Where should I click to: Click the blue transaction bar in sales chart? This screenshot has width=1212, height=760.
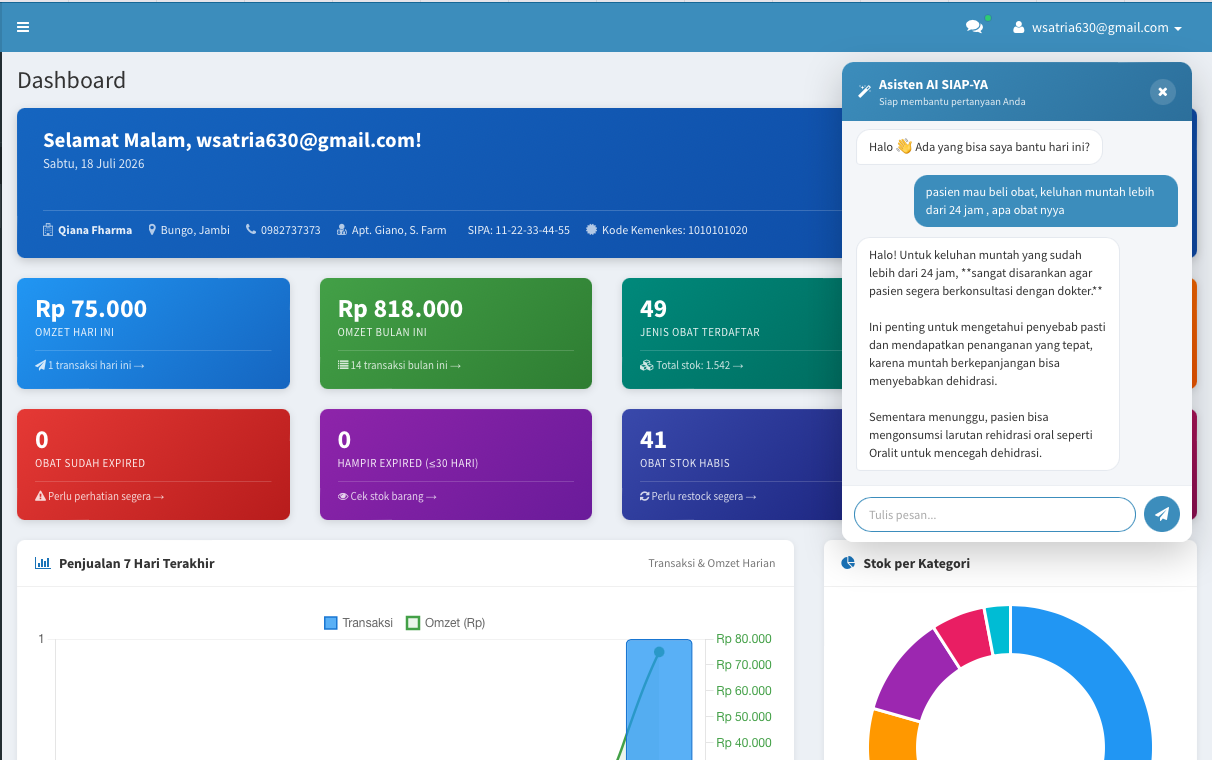pyautogui.click(x=659, y=700)
